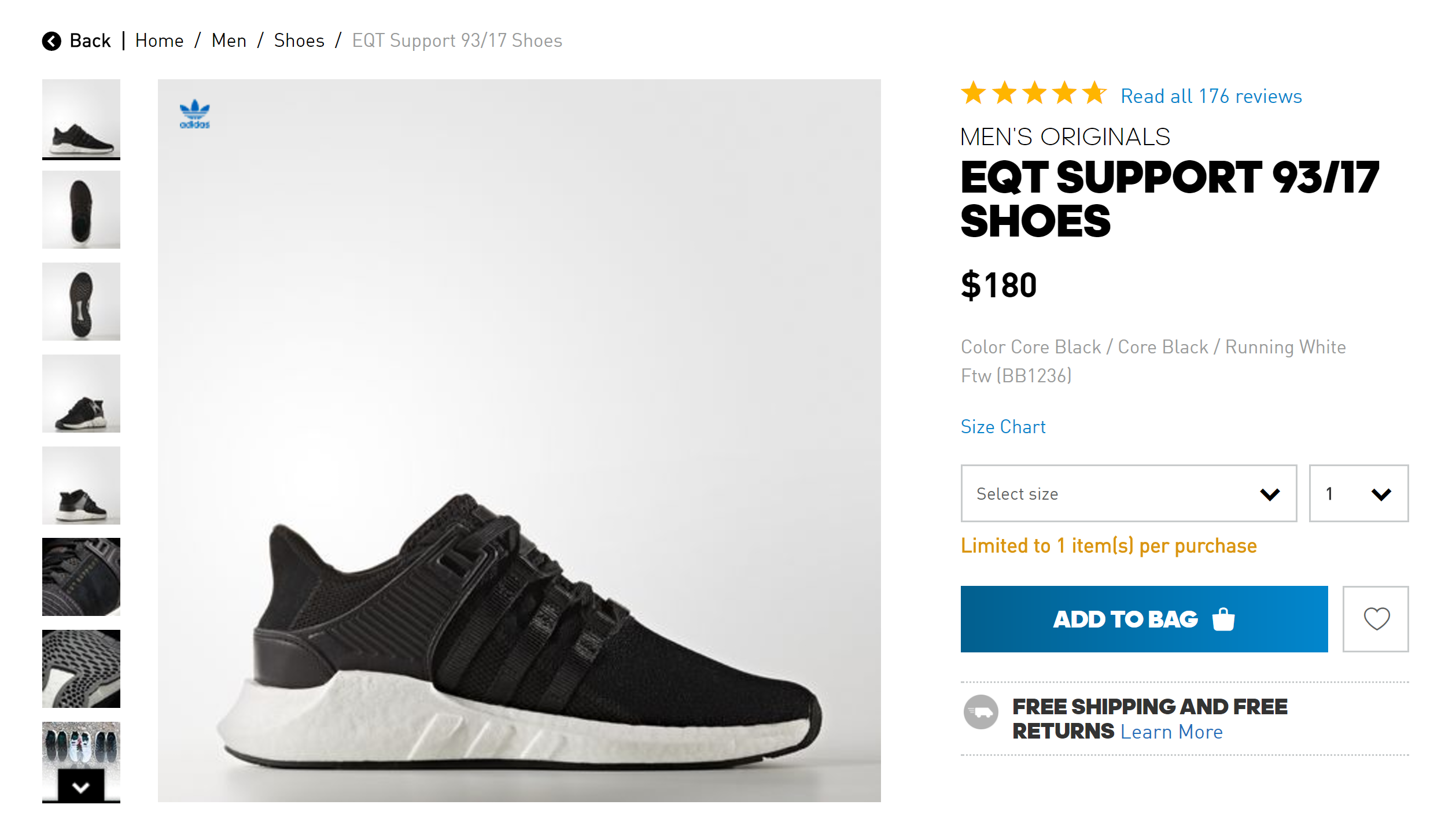Read all 176 reviews
This screenshot has width=1456, height=823.
click(x=1211, y=96)
